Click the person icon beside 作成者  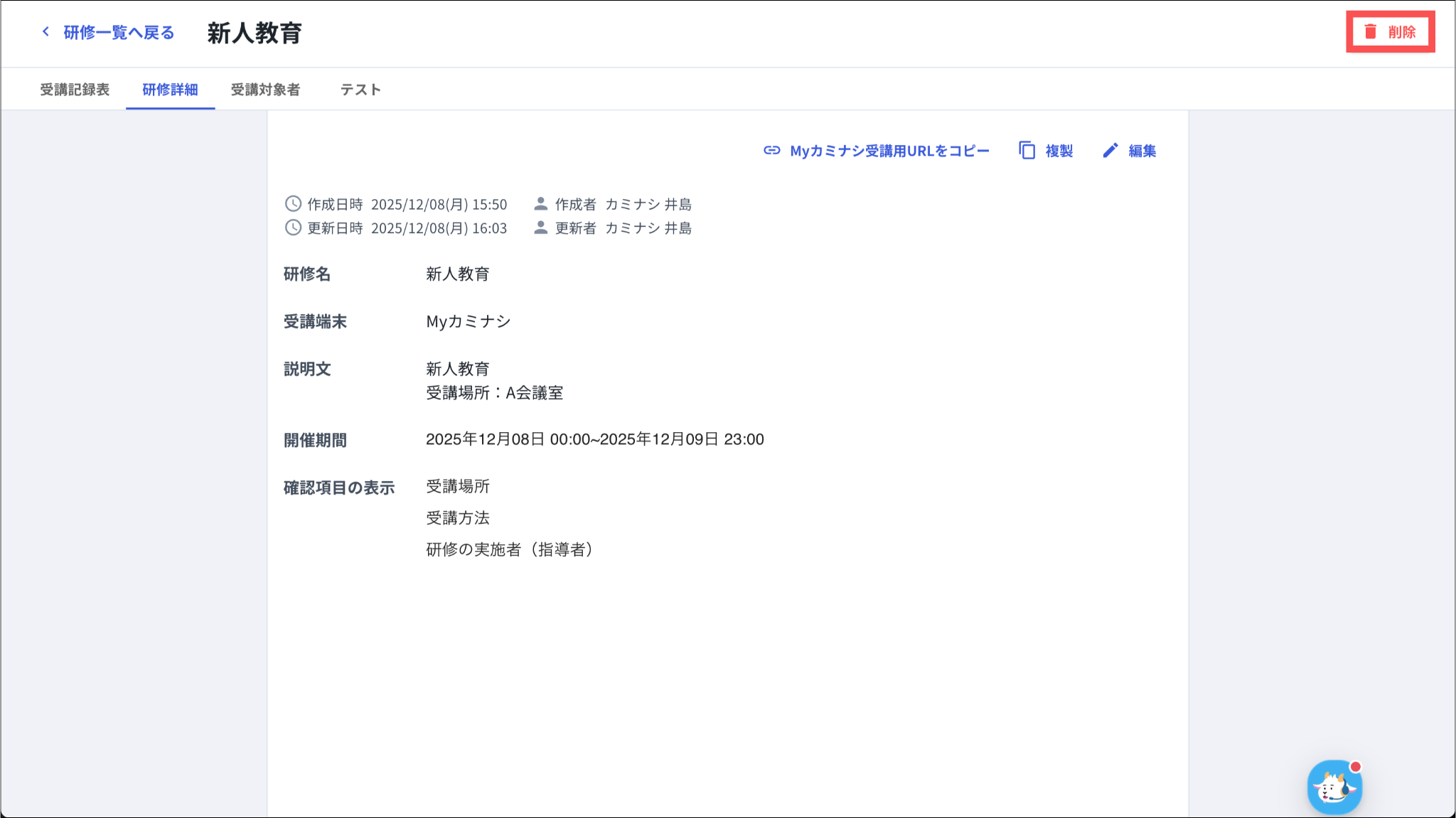(540, 204)
